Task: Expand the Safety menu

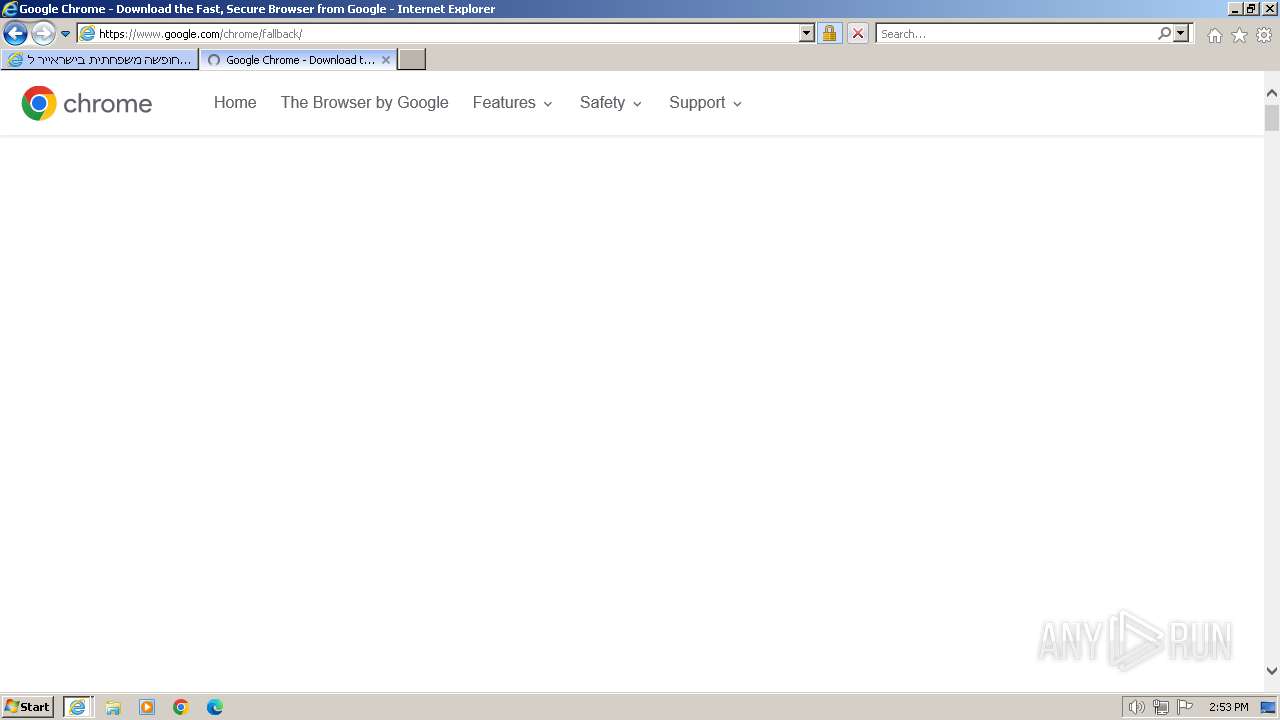Action: click(611, 103)
